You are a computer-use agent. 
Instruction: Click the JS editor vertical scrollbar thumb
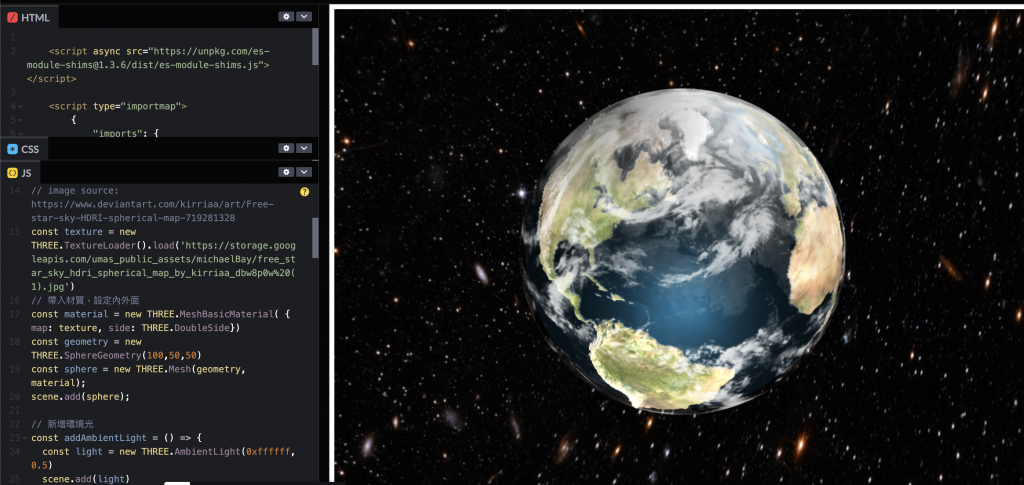click(315, 238)
